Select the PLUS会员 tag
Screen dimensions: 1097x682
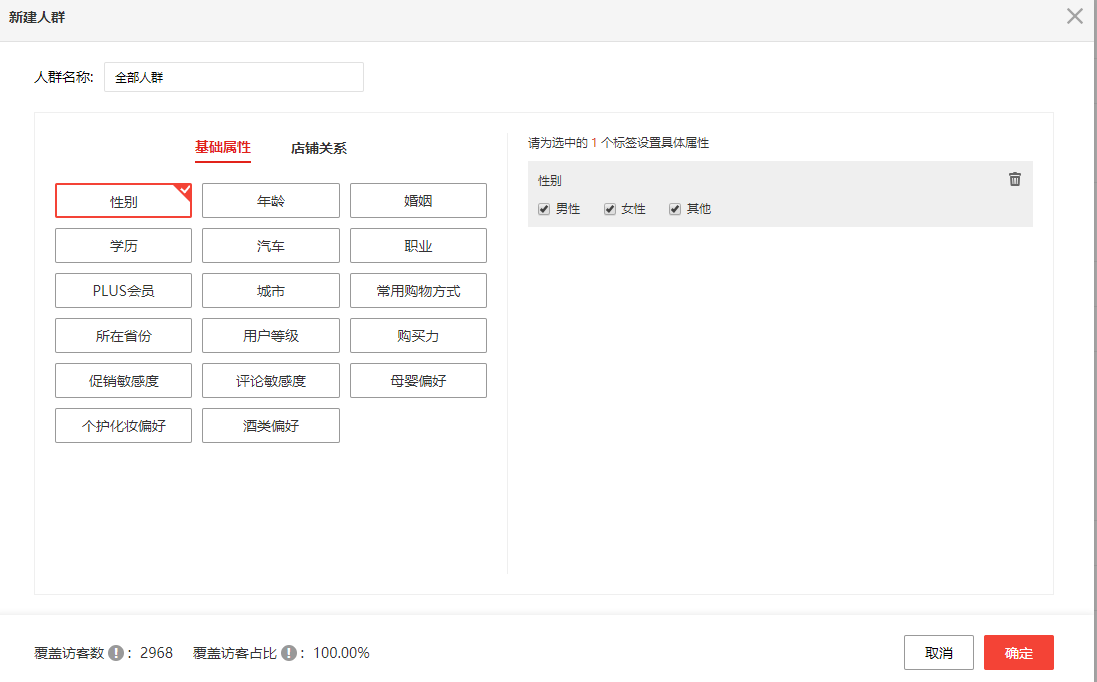(123, 291)
